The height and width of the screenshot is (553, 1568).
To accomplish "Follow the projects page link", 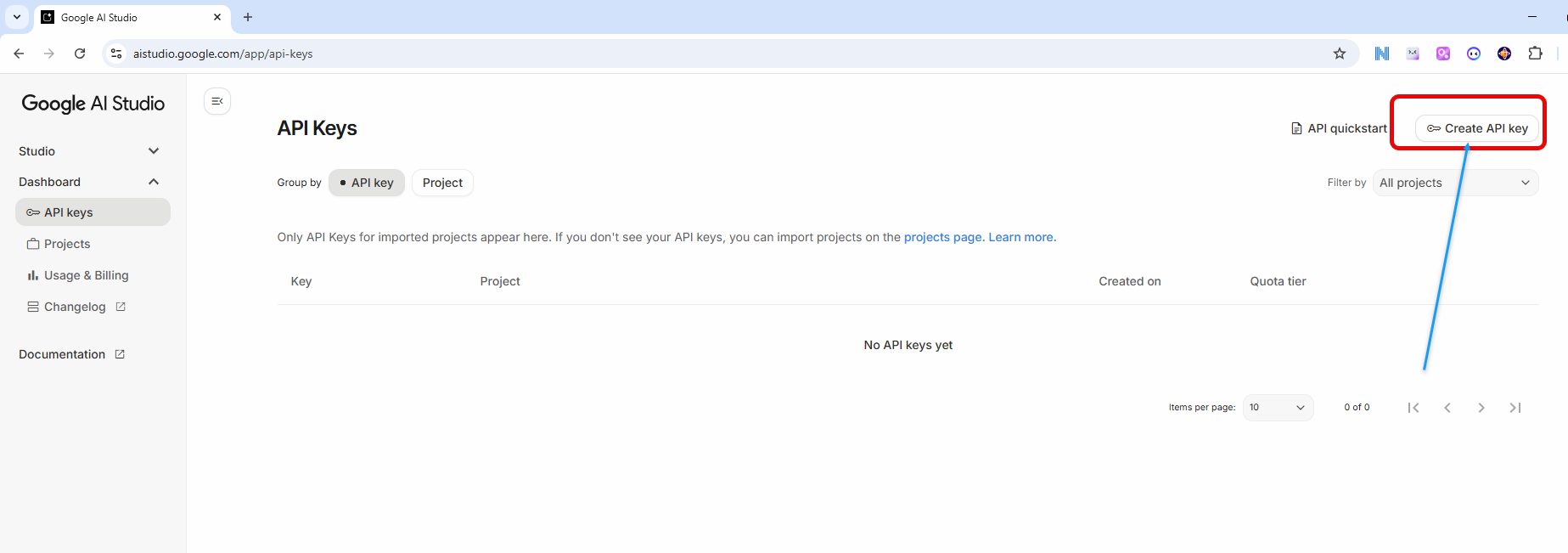I will (x=942, y=237).
